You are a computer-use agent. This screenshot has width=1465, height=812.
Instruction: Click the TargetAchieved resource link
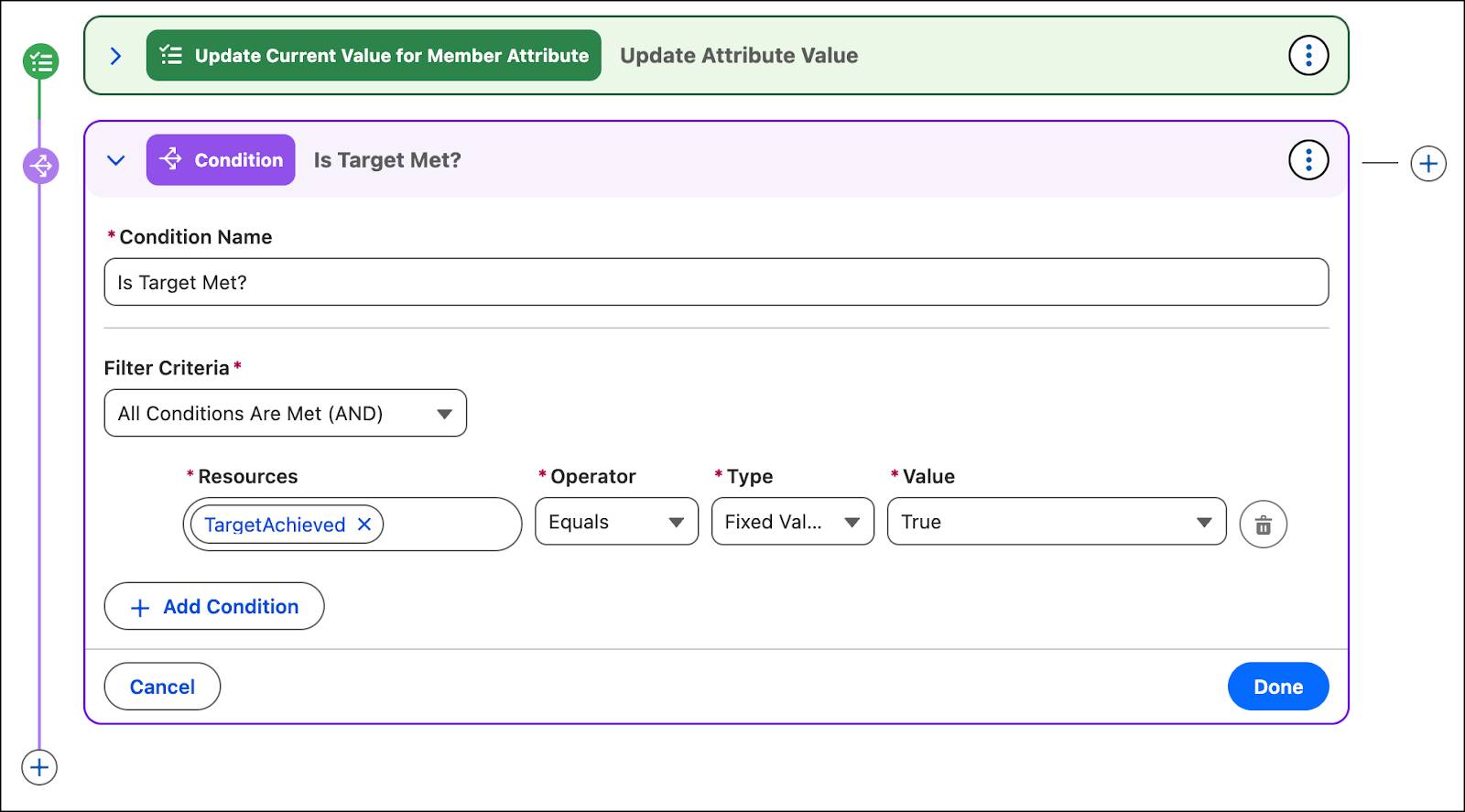pyautogui.click(x=275, y=525)
